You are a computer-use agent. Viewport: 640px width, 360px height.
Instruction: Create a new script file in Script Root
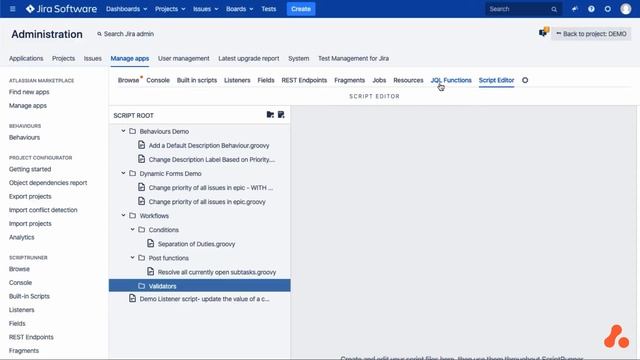pyautogui.click(x=281, y=115)
